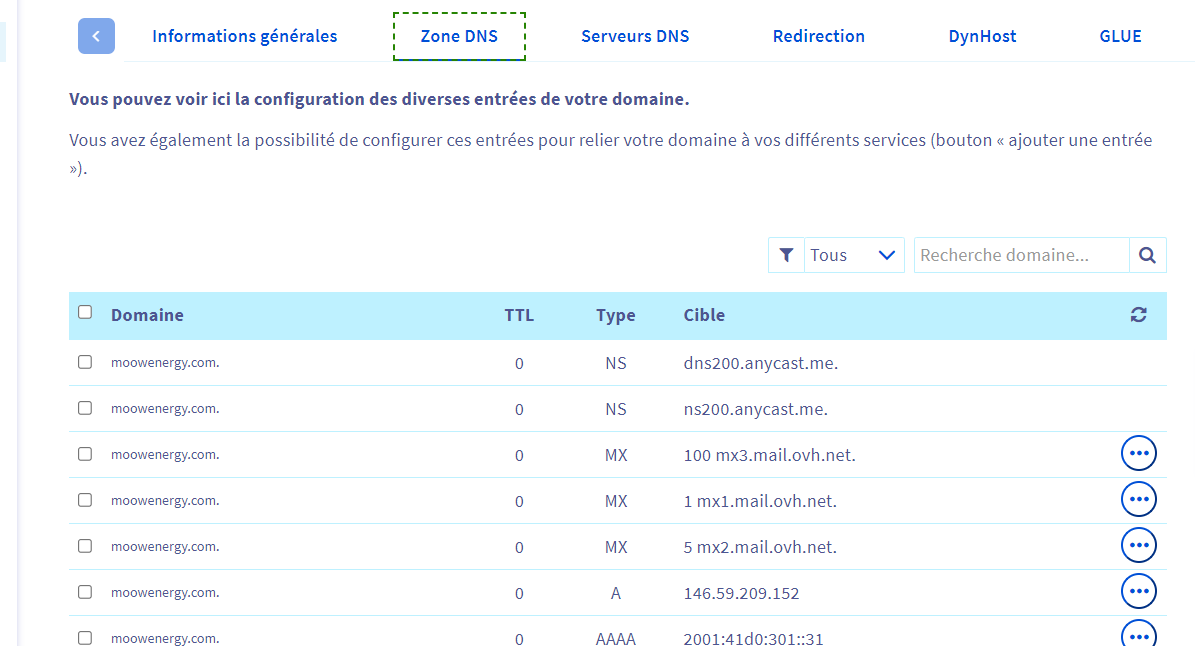Click the filter funnel icon
Image resolution: width=1195 pixels, height=646 pixels.
coord(786,255)
